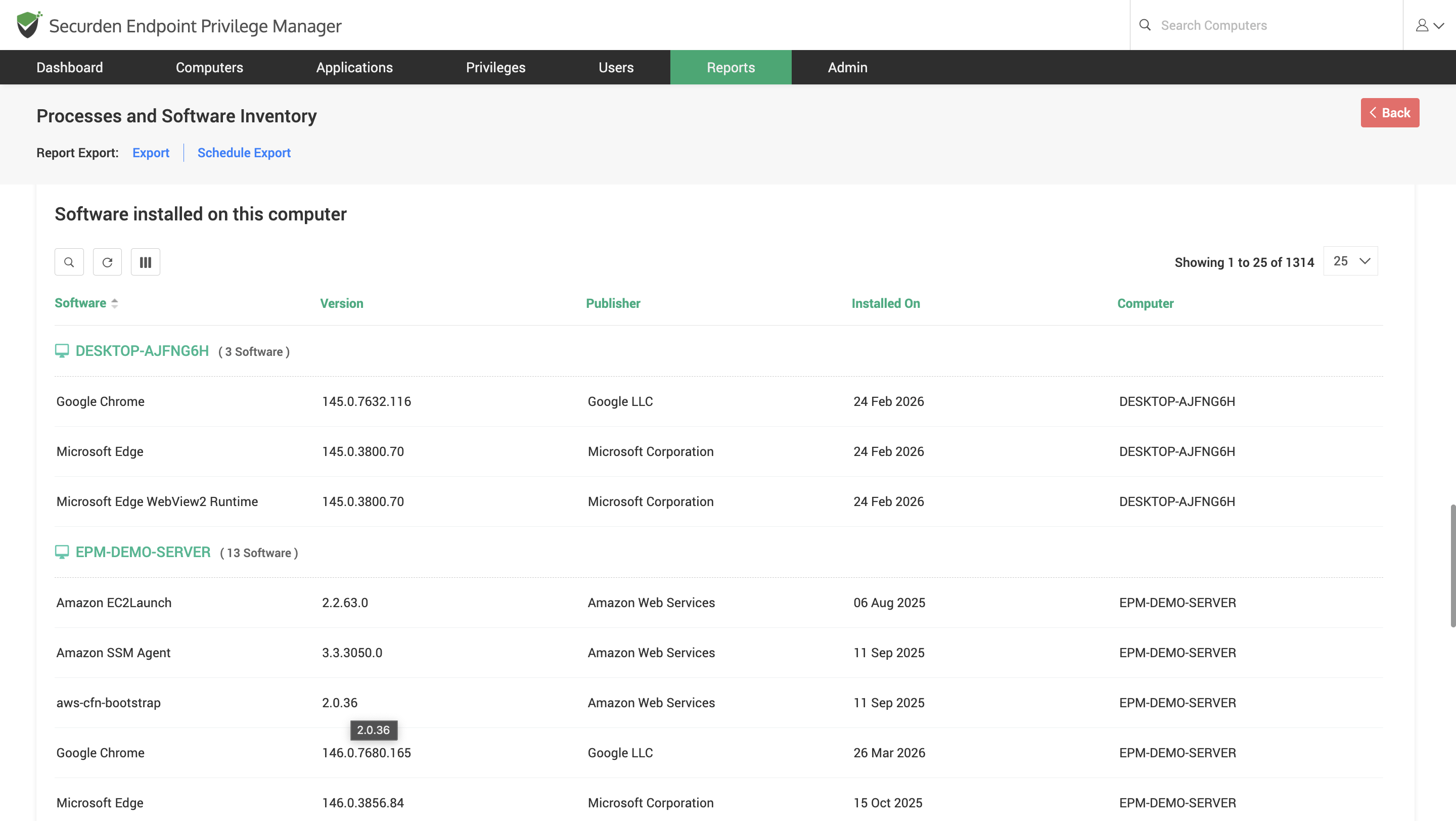Select Microsoft Edge row version 145.0.3800.70

719,451
